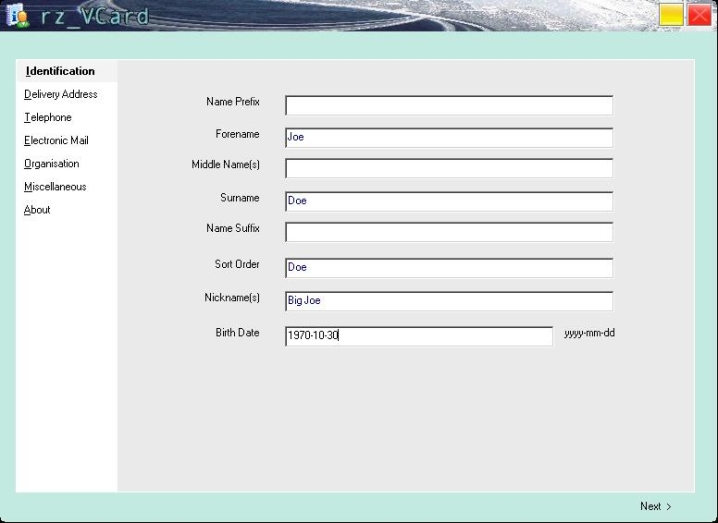This screenshot has width=718, height=523.
Task: Click into the Middle Name(s) field
Action: tap(448, 168)
